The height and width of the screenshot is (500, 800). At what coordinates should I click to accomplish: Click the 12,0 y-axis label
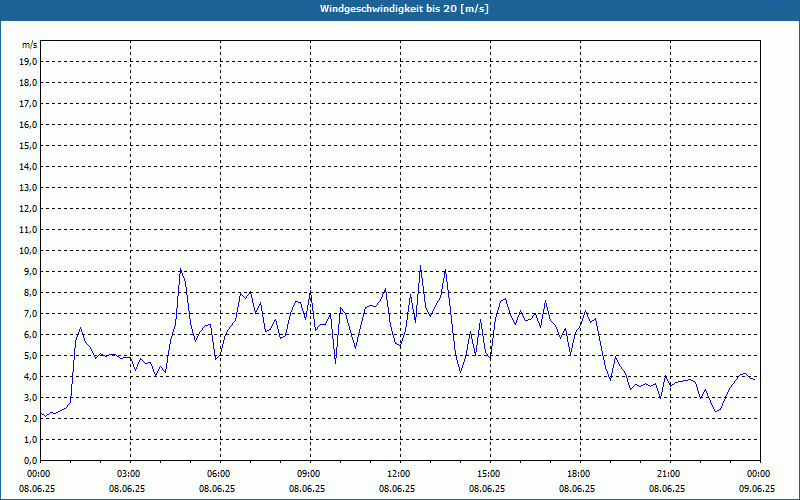(x=29, y=209)
